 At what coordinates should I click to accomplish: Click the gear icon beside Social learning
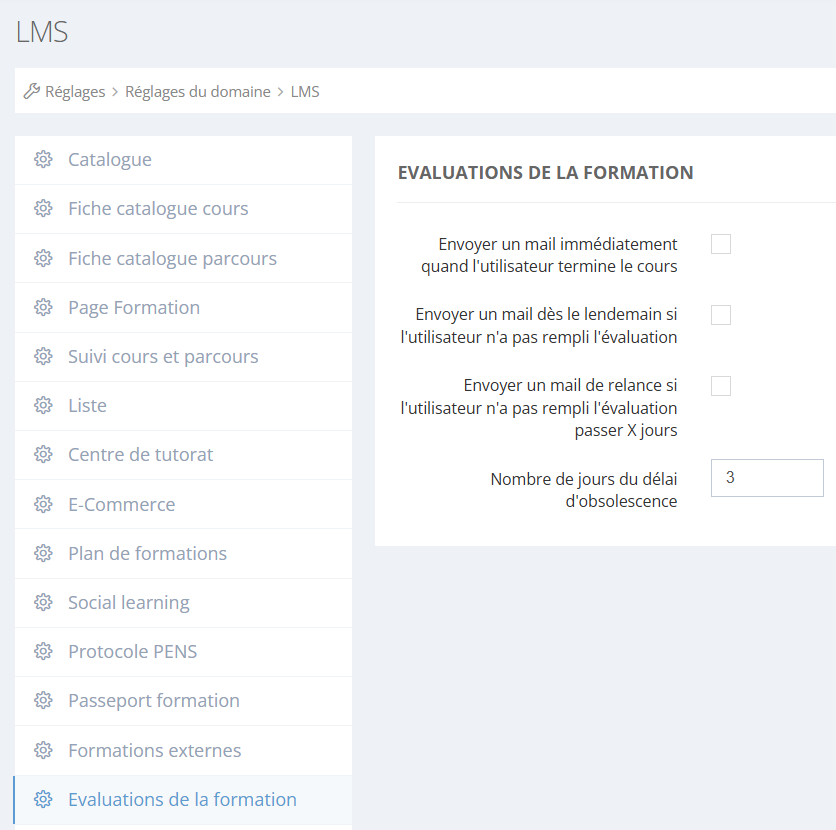tap(43, 603)
